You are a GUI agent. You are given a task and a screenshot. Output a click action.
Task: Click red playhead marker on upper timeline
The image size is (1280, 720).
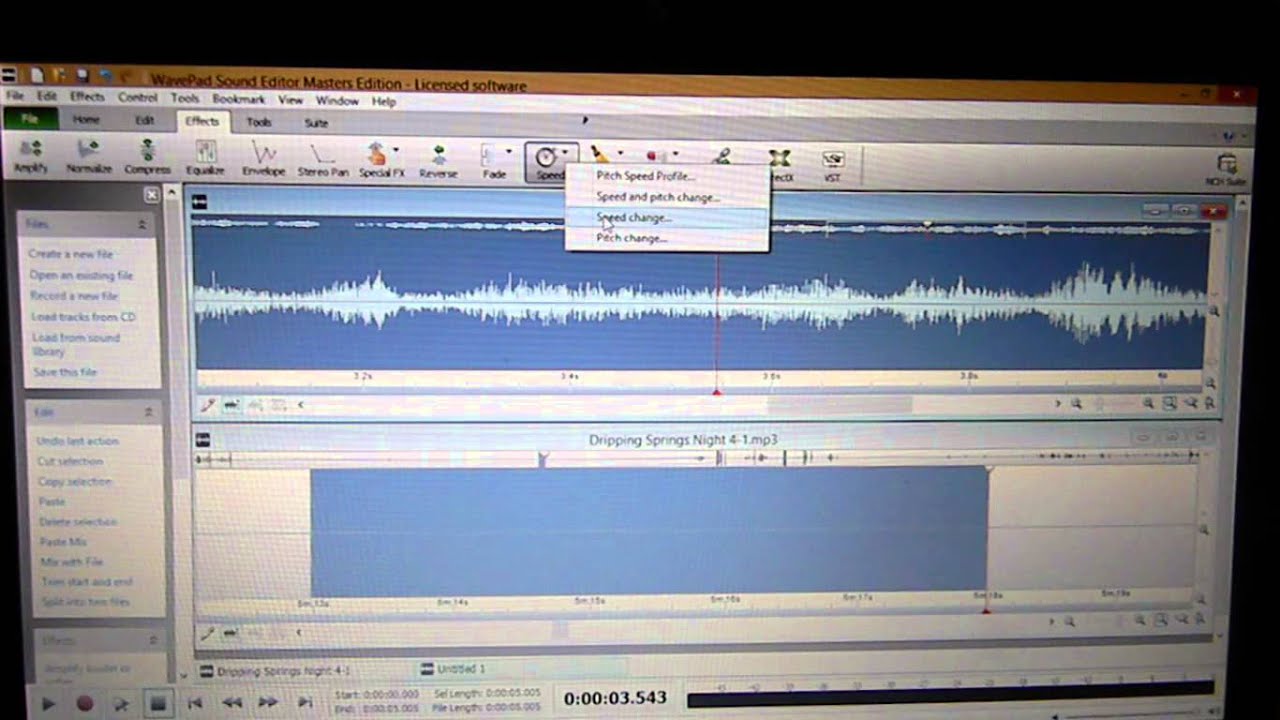click(x=717, y=392)
